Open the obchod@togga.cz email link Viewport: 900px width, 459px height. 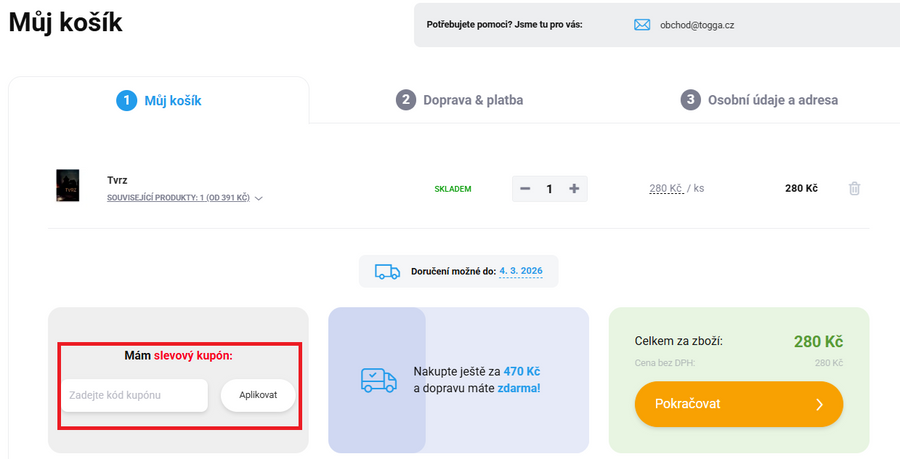point(699,25)
